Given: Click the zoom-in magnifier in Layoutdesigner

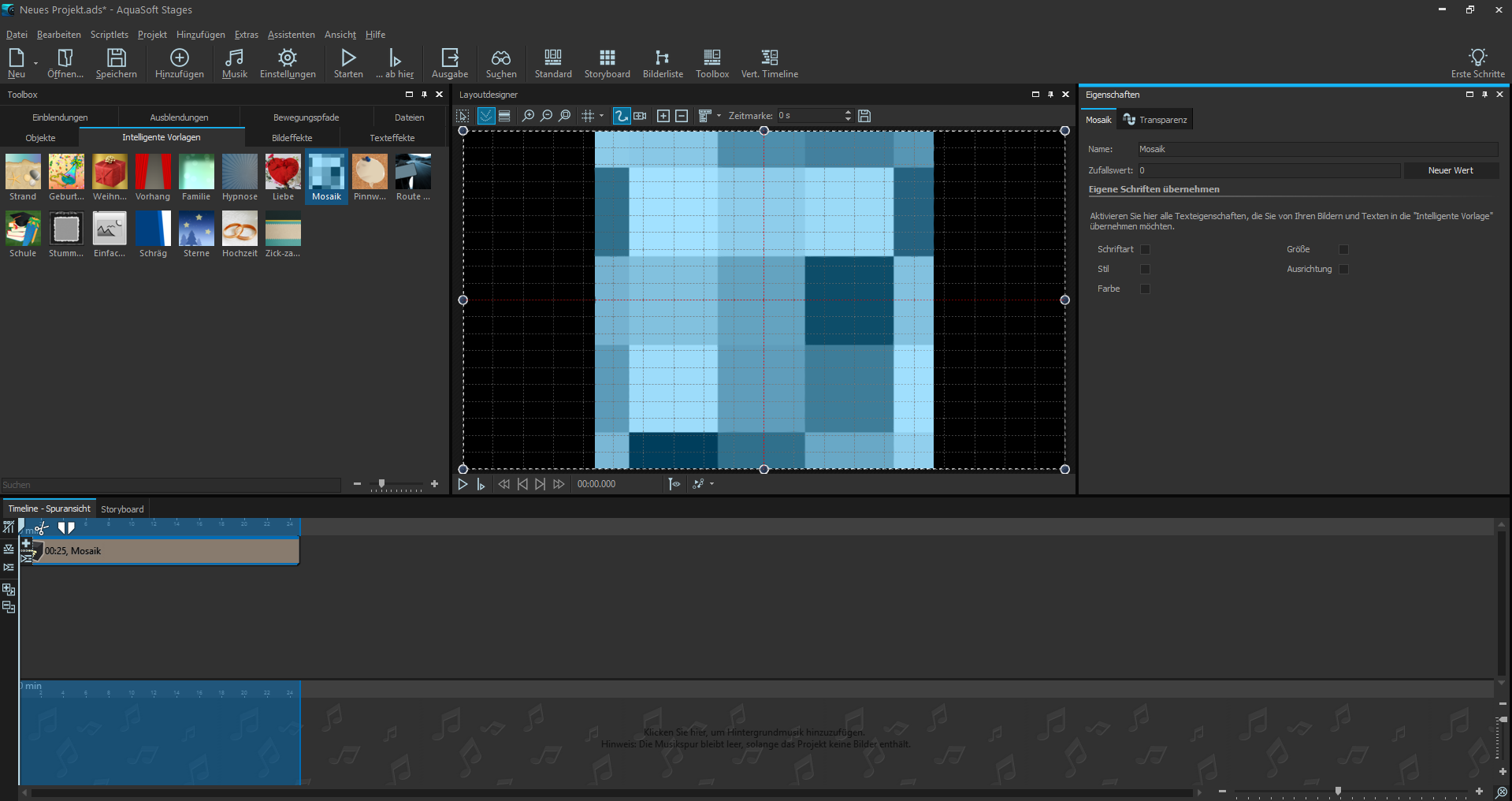Looking at the screenshot, I should [x=528, y=116].
